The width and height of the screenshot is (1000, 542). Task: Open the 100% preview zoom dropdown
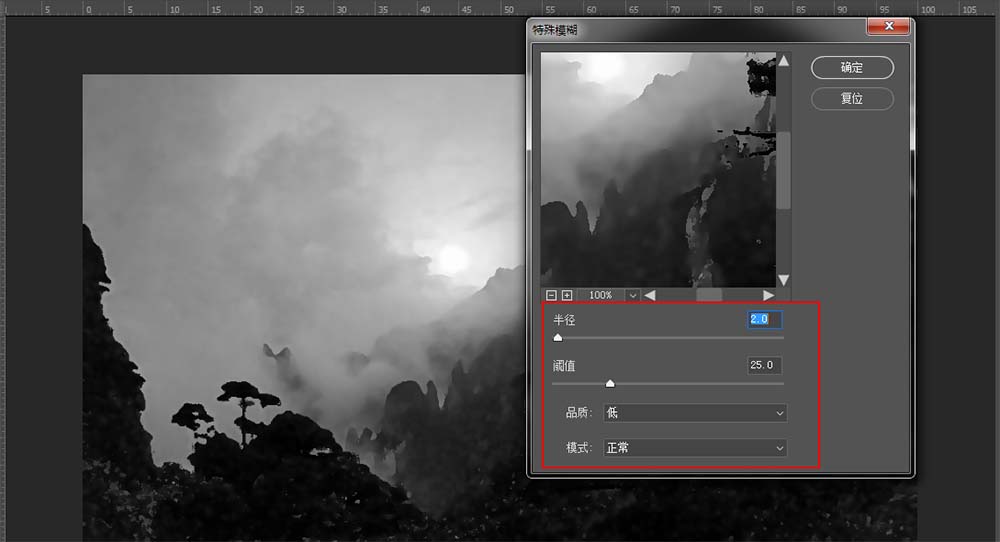[x=632, y=296]
